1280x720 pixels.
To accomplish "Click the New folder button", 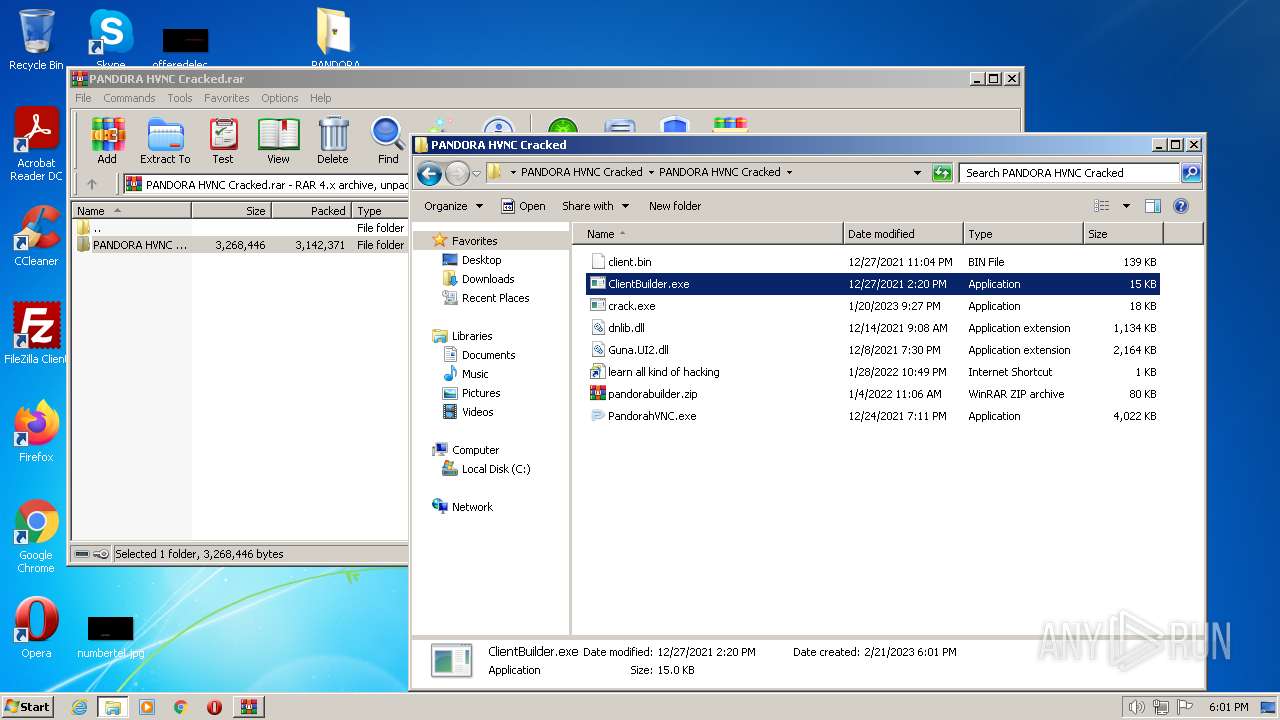I will point(675,206).
